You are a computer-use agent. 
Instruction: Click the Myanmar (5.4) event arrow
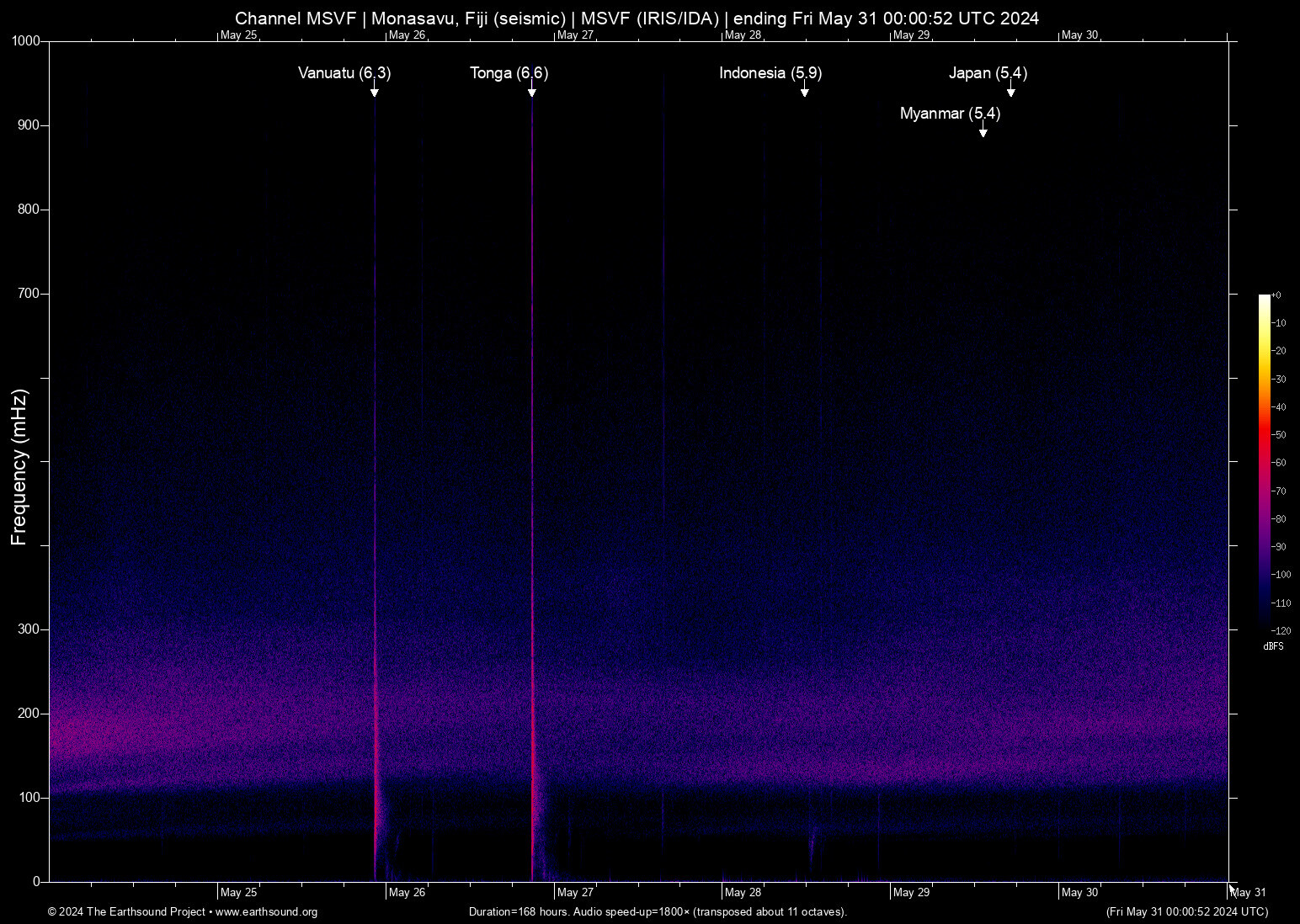pyautogui.click(x=982, y=132)
